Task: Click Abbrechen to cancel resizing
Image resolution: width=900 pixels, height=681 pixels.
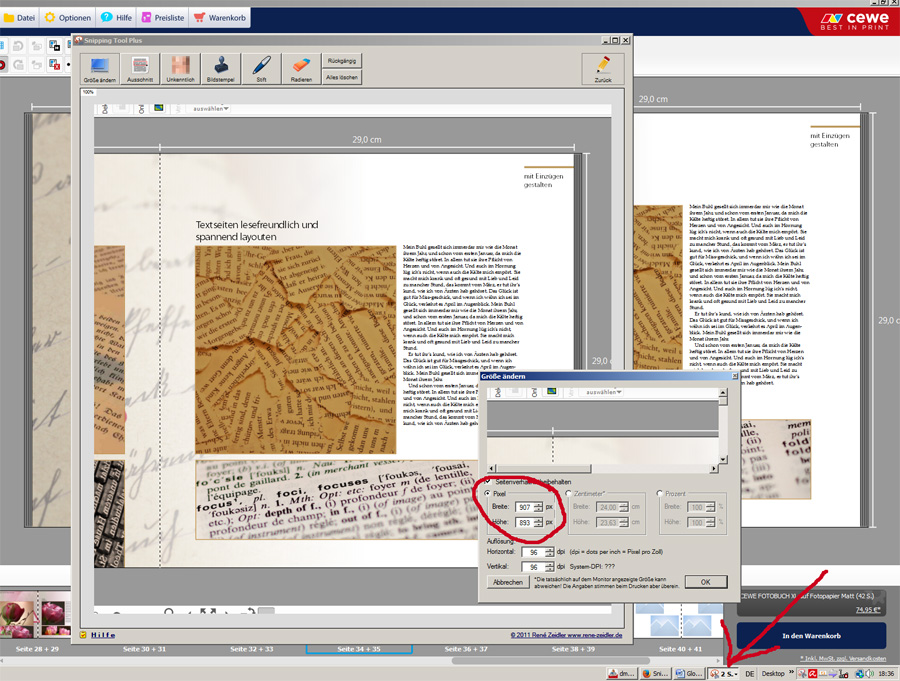Action: [507, 581]
